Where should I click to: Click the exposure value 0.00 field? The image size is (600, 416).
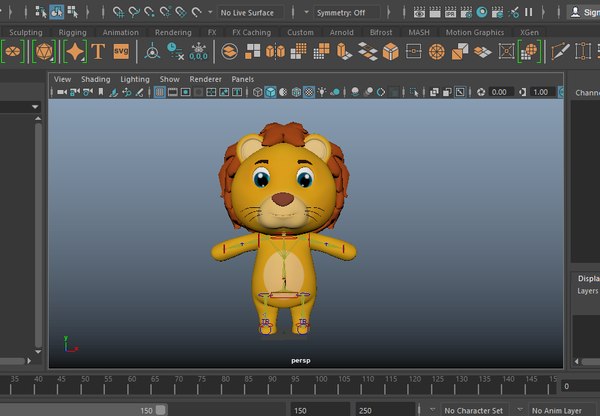(x=501, y=92)
